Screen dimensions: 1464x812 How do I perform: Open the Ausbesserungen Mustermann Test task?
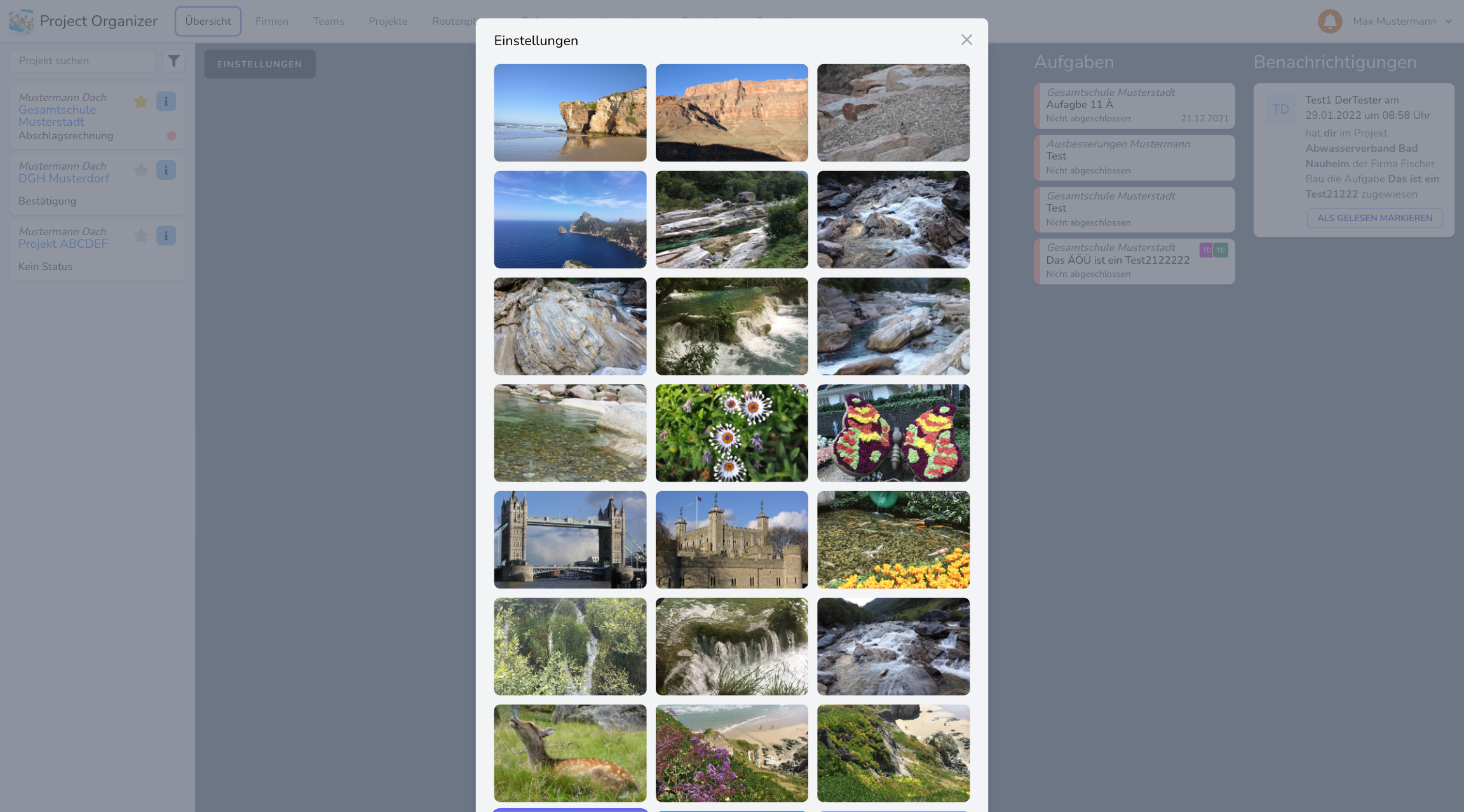(1135, 158)
